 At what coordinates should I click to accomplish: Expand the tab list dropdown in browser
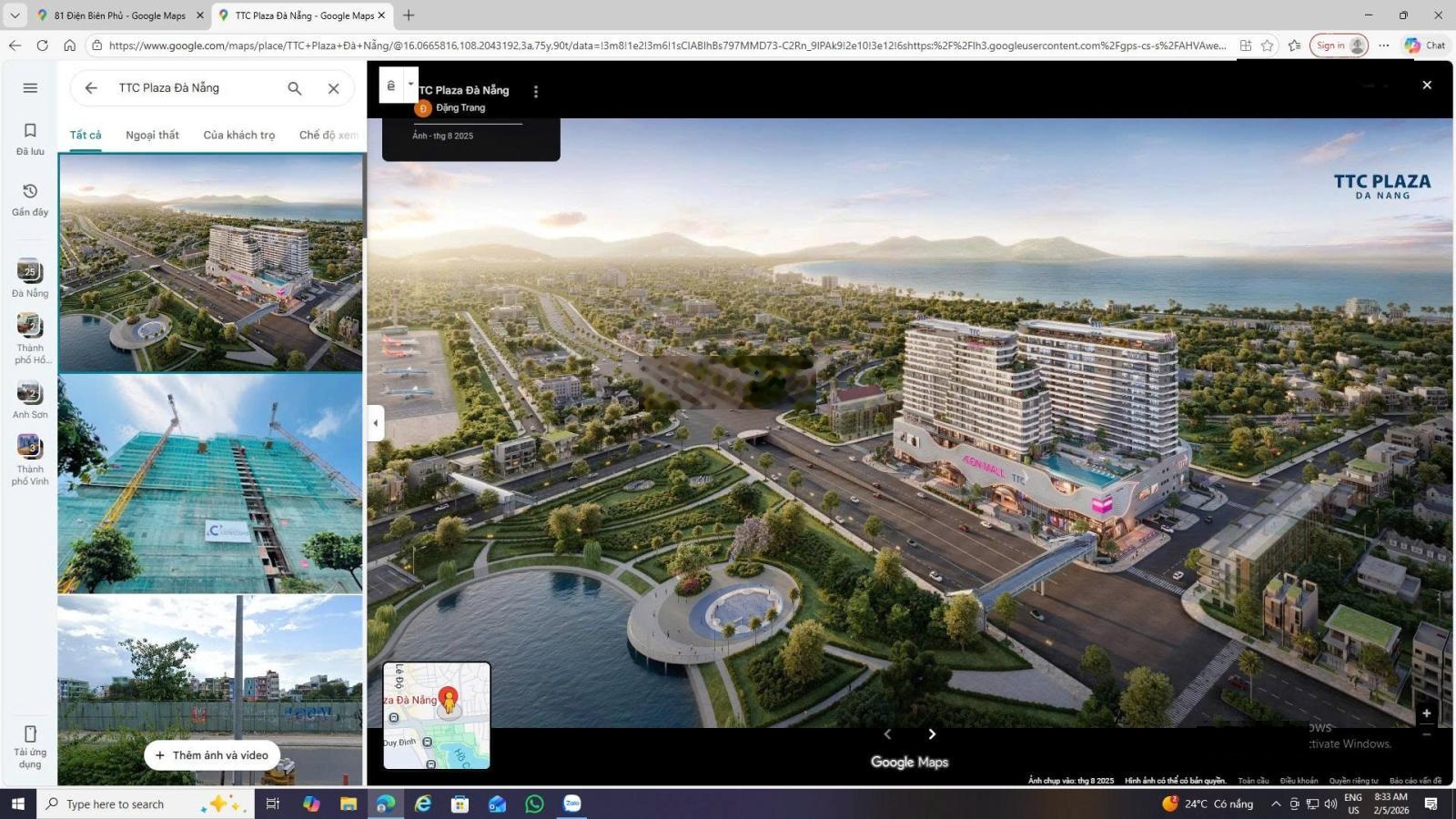click(x=15, y=15)
